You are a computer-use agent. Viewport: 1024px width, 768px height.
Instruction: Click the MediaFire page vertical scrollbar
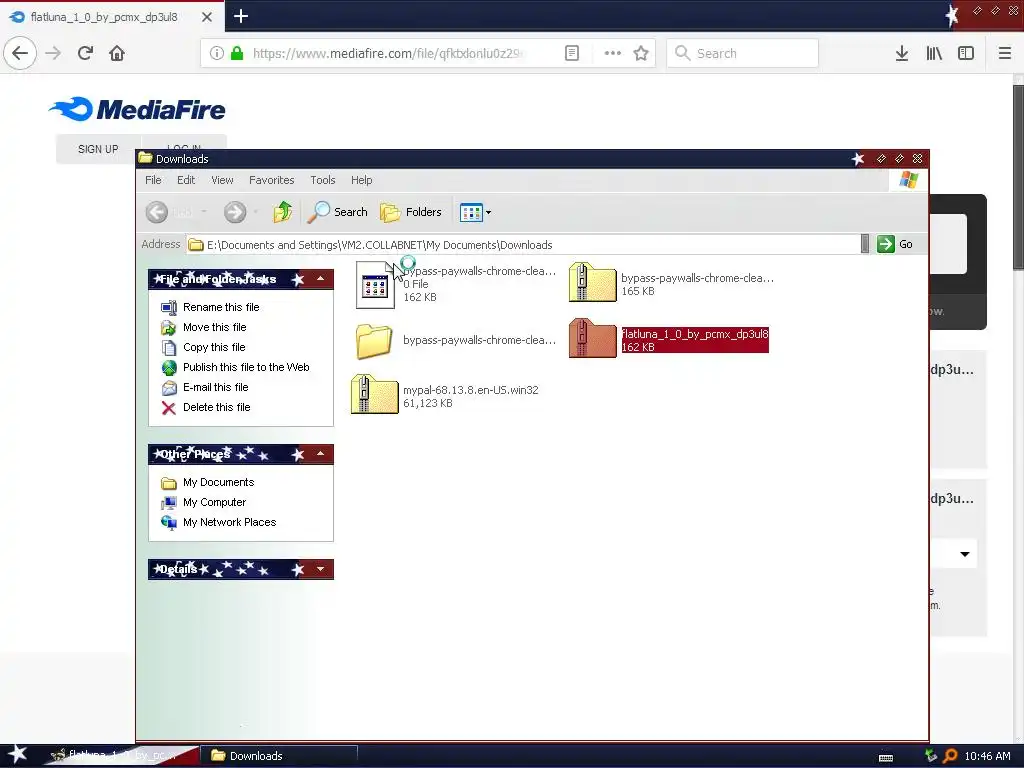[1018, 176]
